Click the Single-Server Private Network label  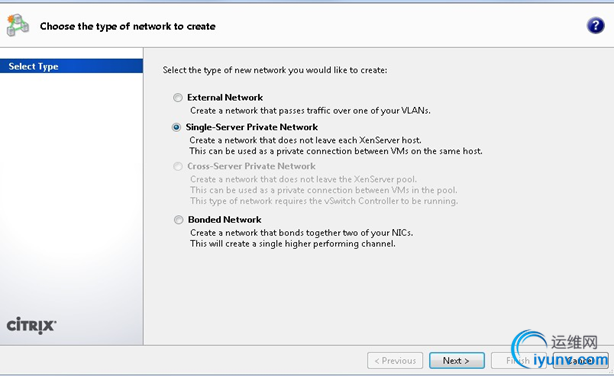[x=252, y=127]
